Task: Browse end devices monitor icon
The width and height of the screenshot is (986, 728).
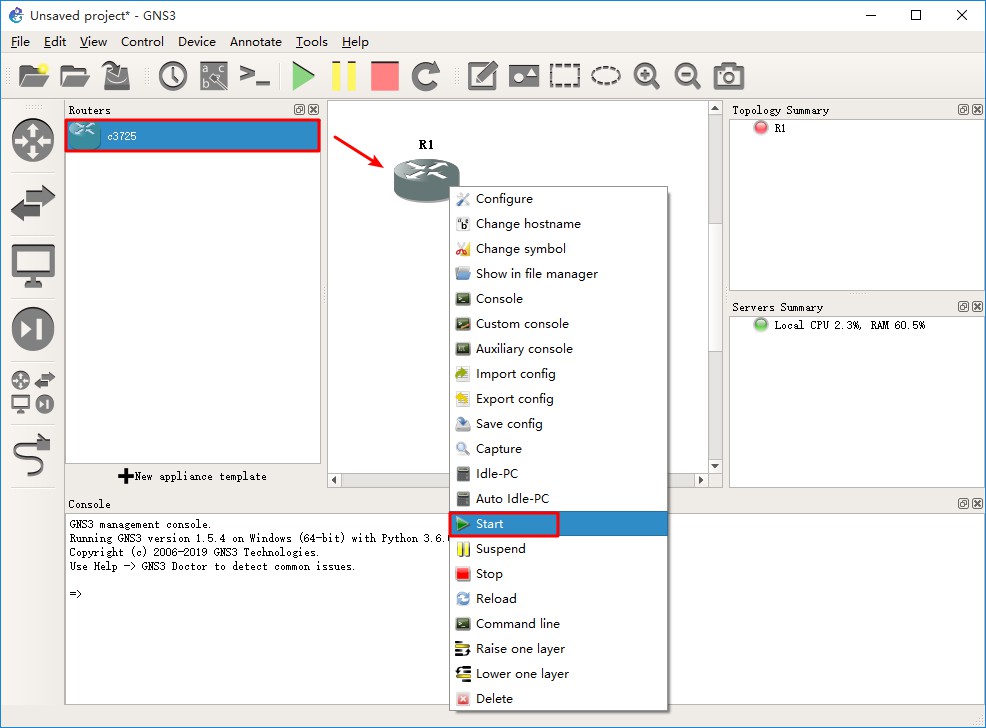Action: 33,265
